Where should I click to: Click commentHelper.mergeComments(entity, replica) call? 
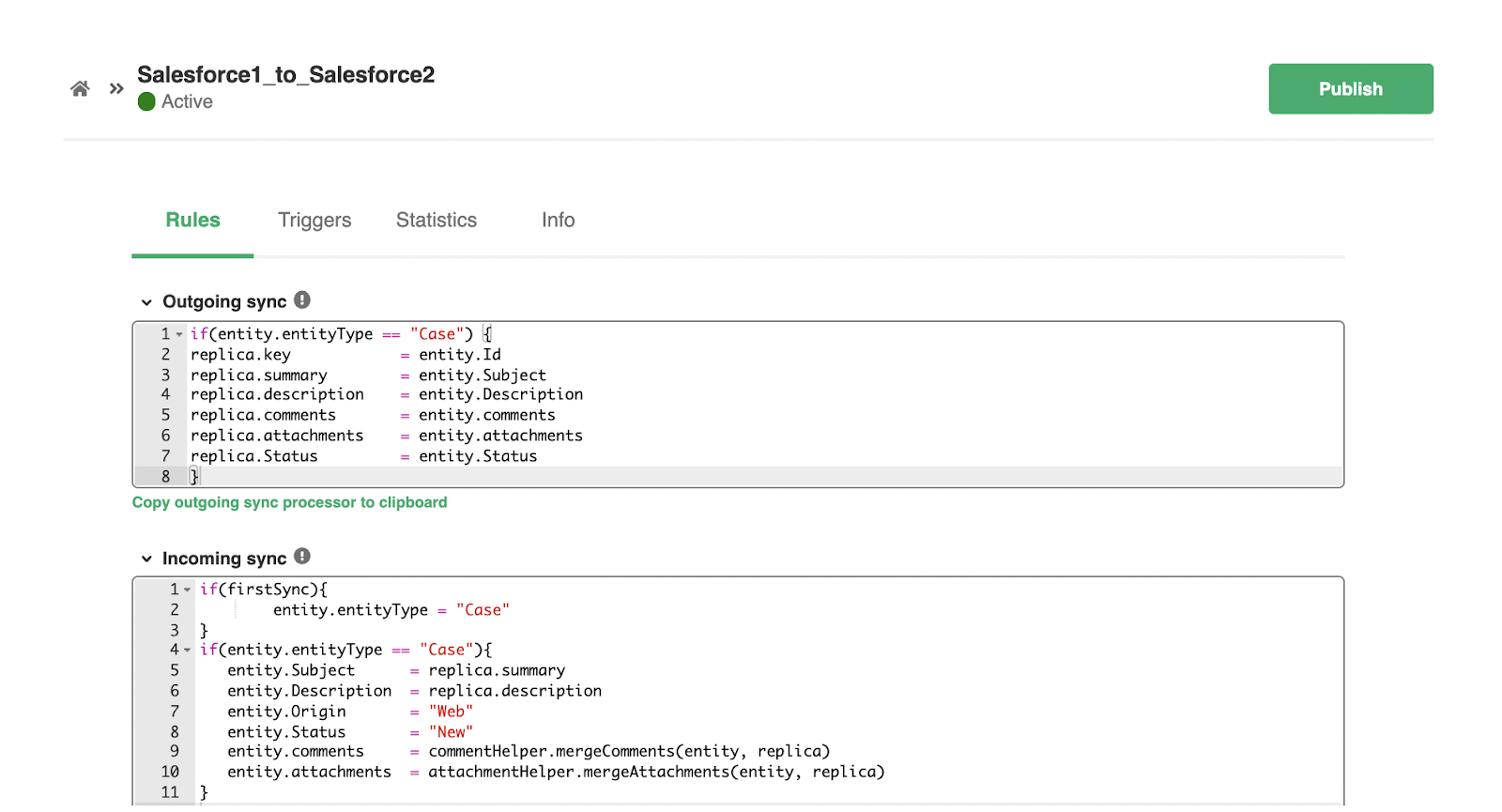tap(629, 751)
